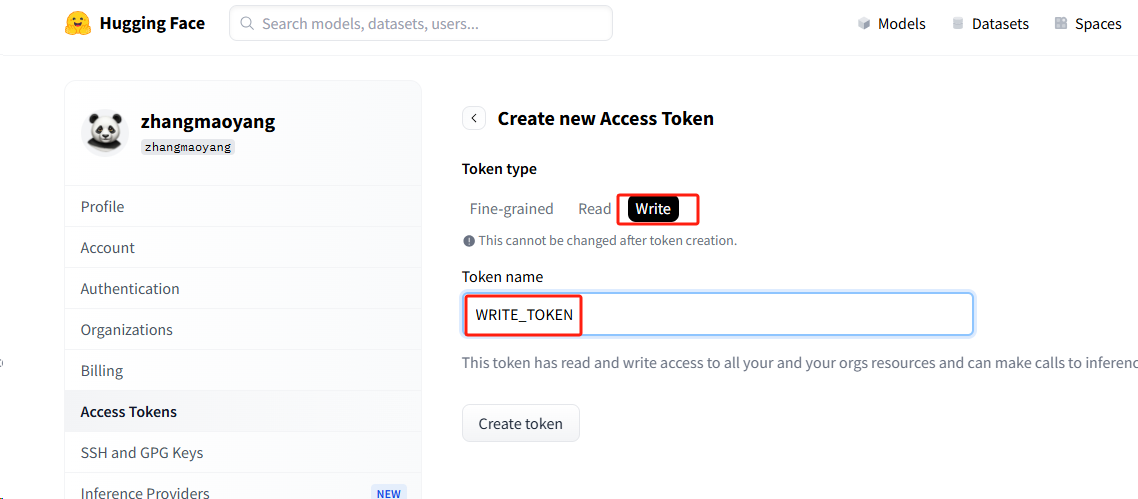Image resolution: width=1138 pixels, height=499 pixels.
Task: Select the Fine-grained token type
Action: [x=512, y=209]
